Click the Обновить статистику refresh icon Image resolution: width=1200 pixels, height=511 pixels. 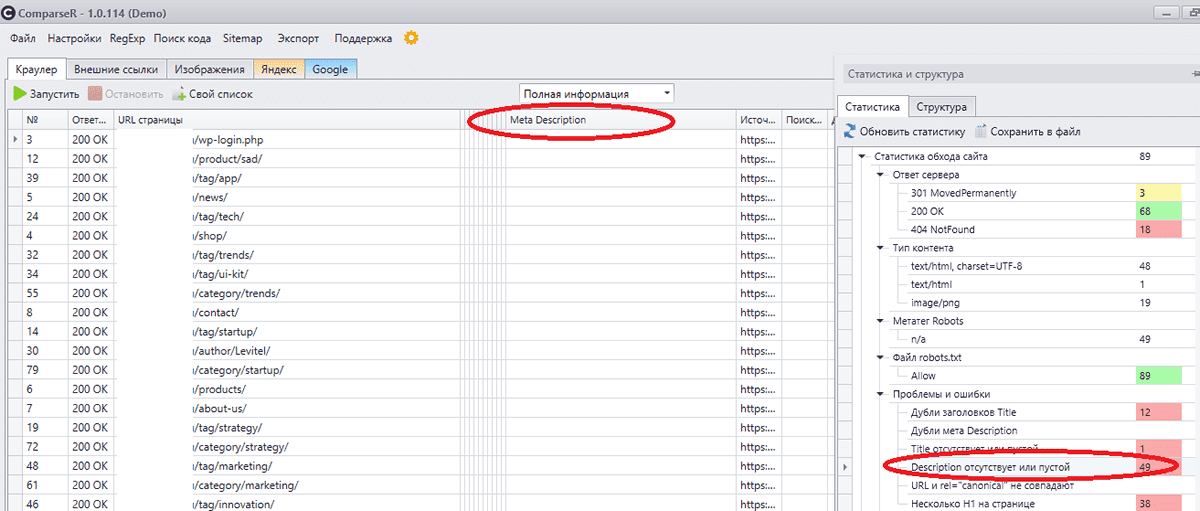pyautogui.click(x=851, y=131)
